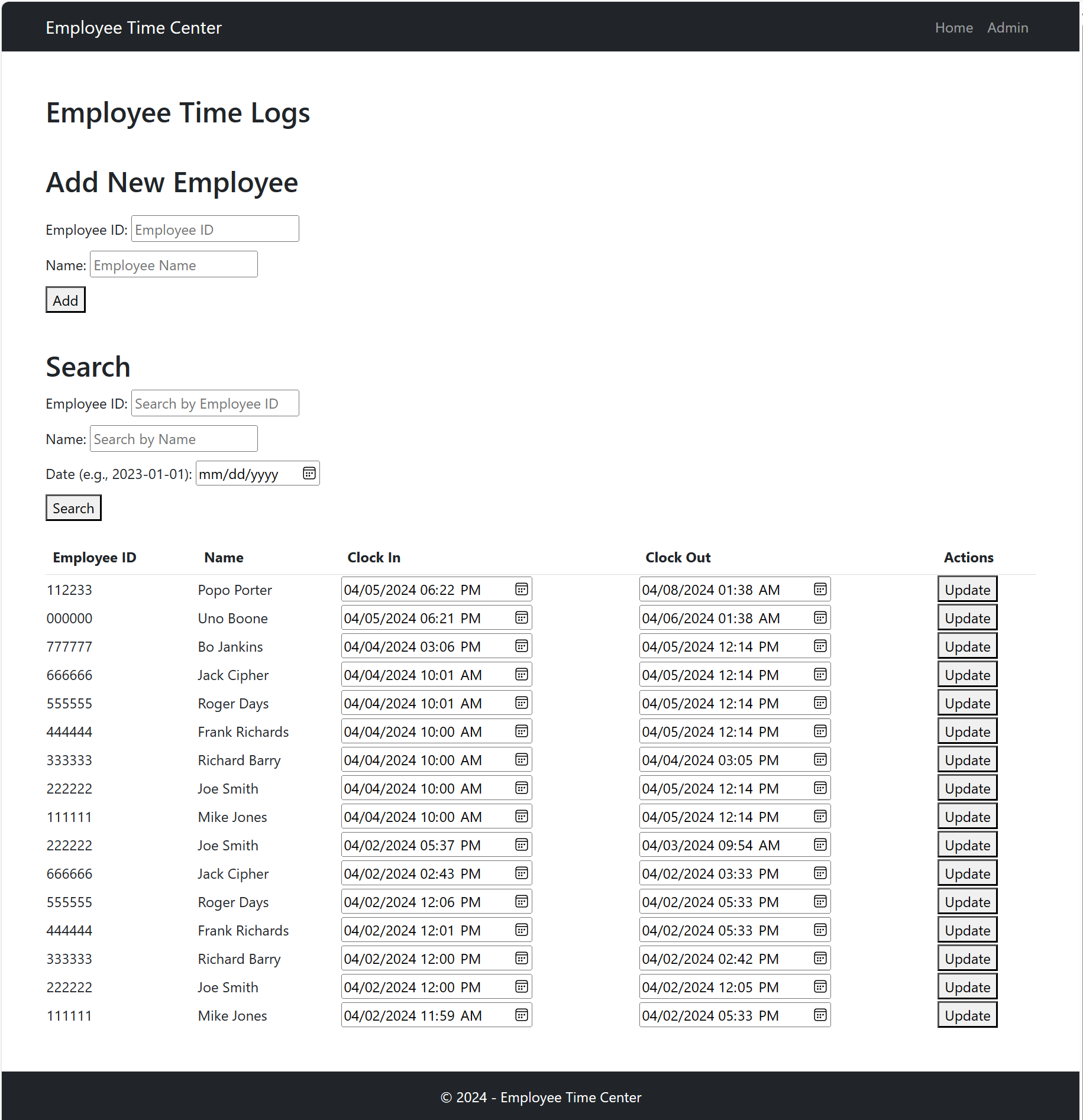The height and width of the screenshot is (1120, 1083).
Task: Open Clock Out calendar, Jack Cipher 03:33 PM
Action: 820,873
